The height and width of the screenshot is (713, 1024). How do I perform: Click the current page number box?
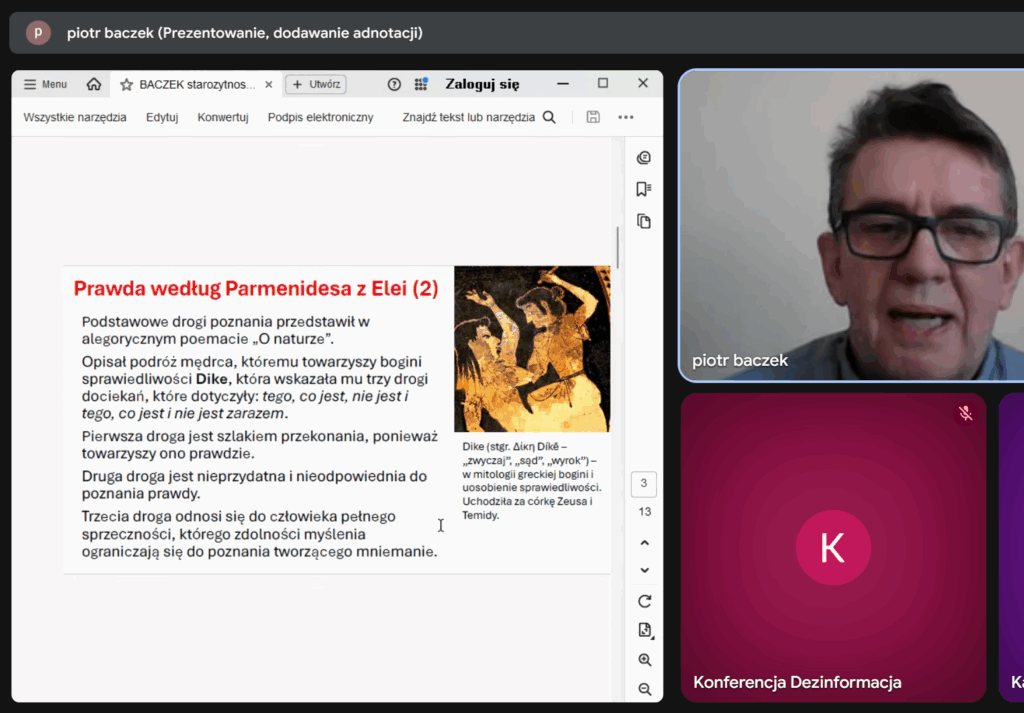(x=644, y=484)
